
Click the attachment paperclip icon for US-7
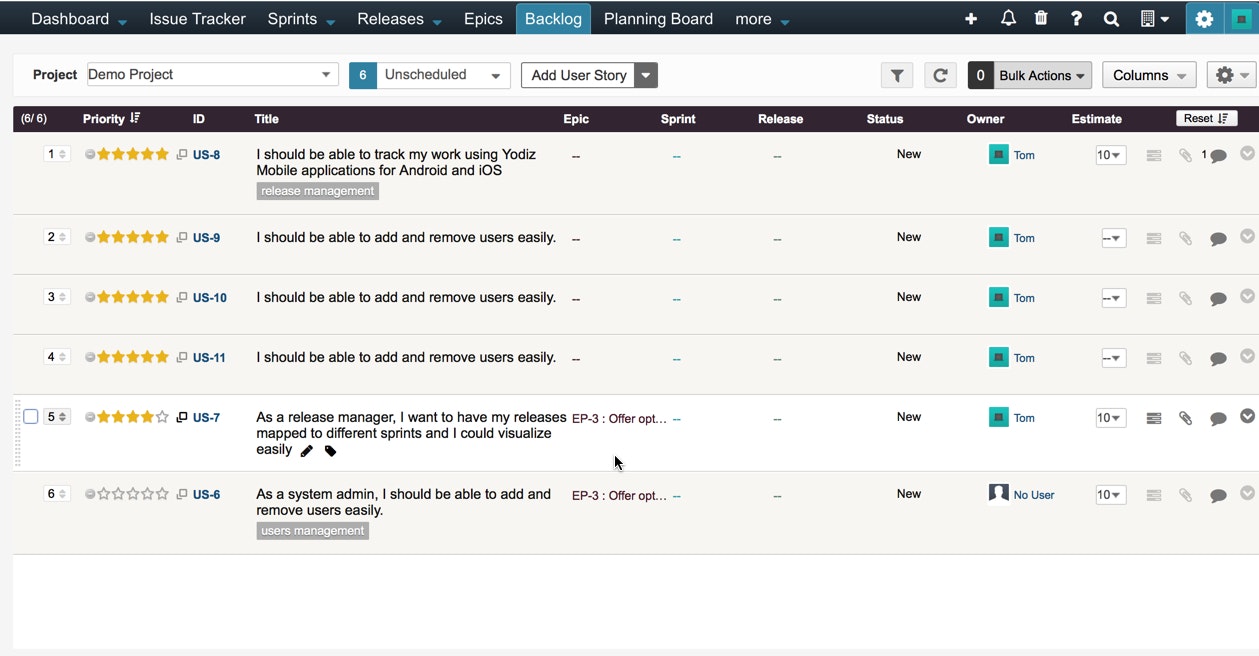point(1185,418)
